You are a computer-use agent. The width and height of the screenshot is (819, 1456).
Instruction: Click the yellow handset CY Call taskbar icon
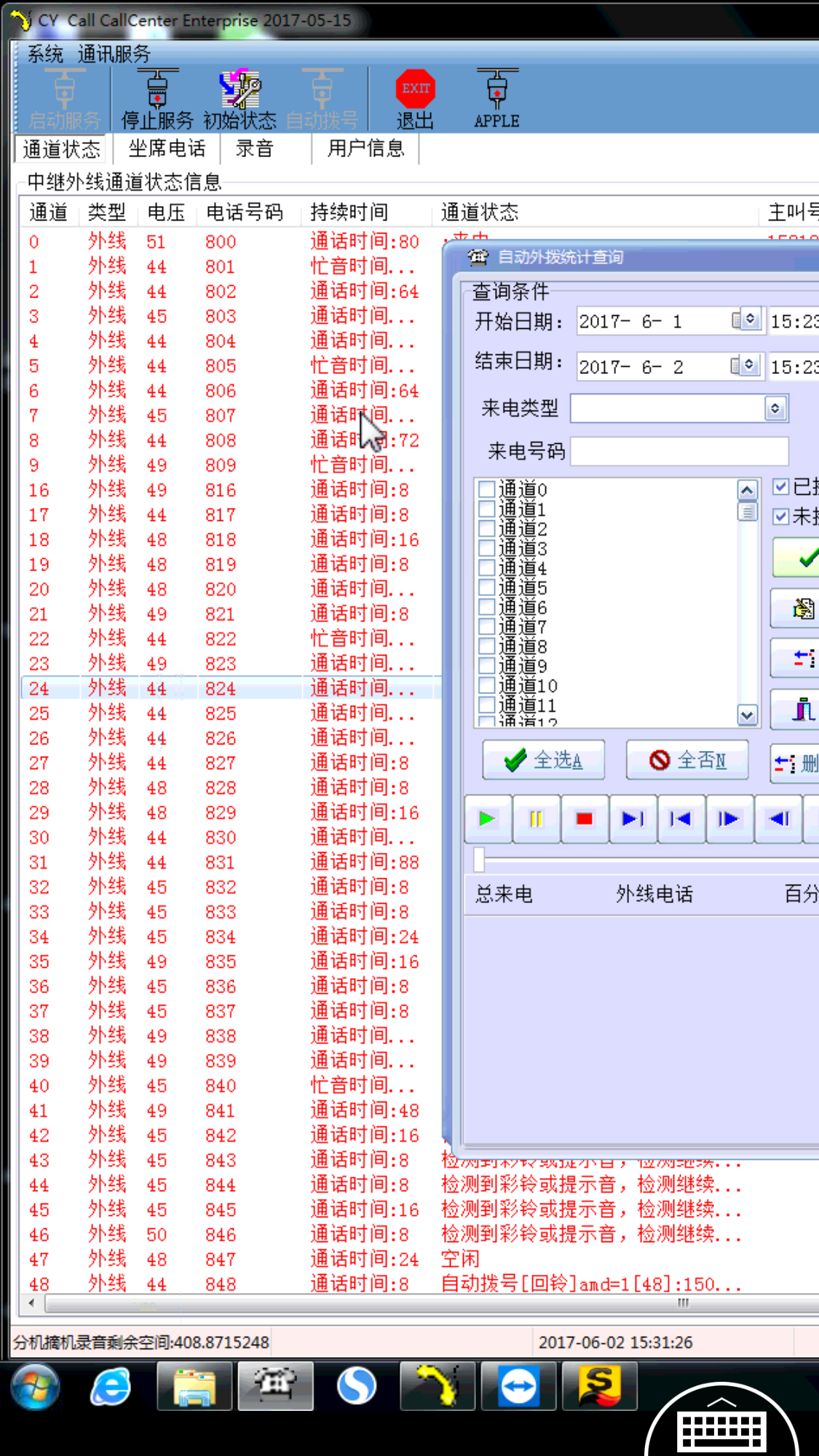(x=438, y=1386)
